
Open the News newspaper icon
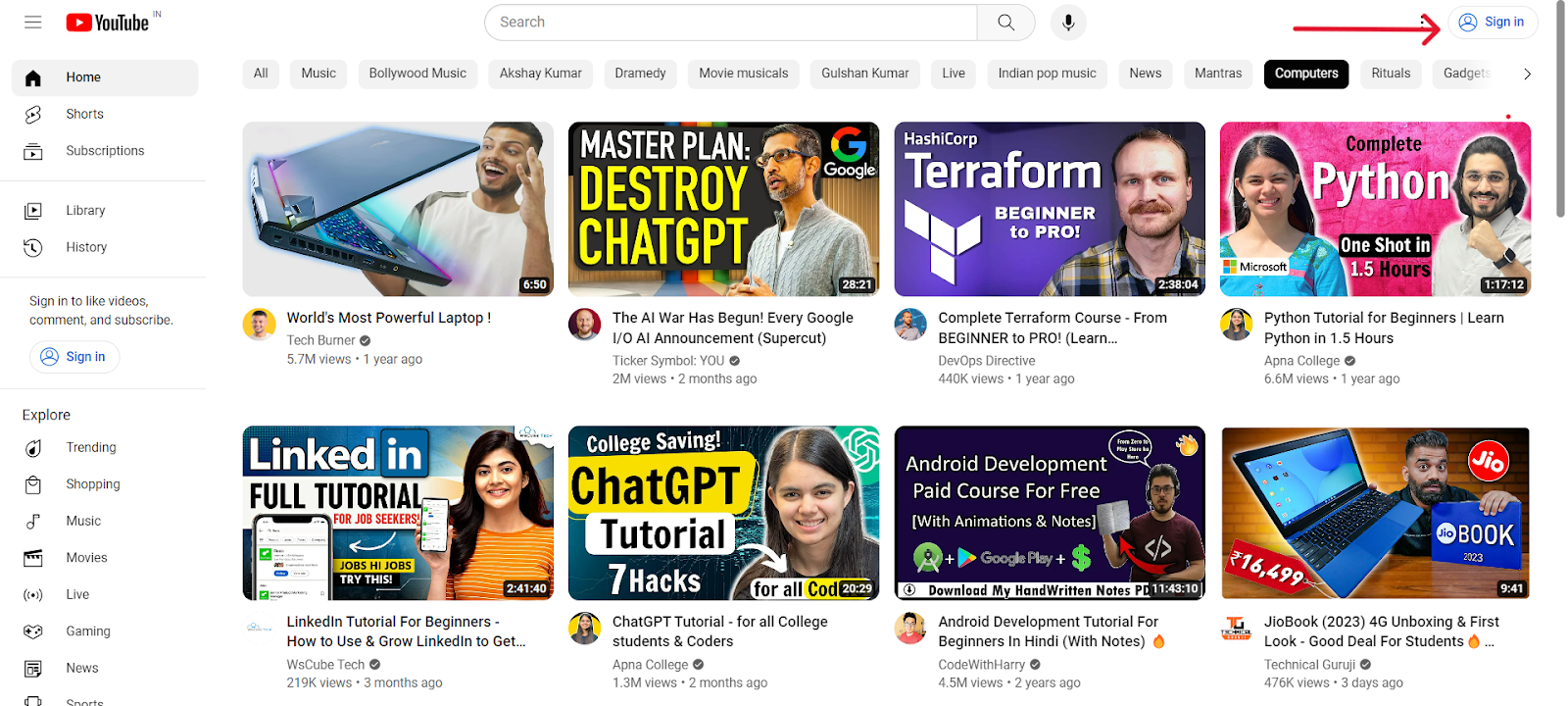pos(33,669)
